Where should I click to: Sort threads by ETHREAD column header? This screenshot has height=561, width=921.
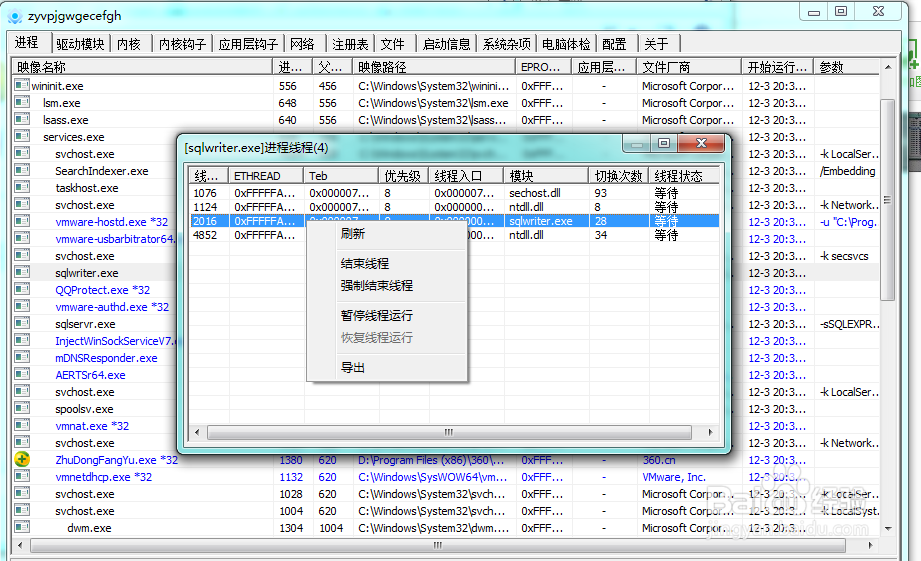click(266, 176)
